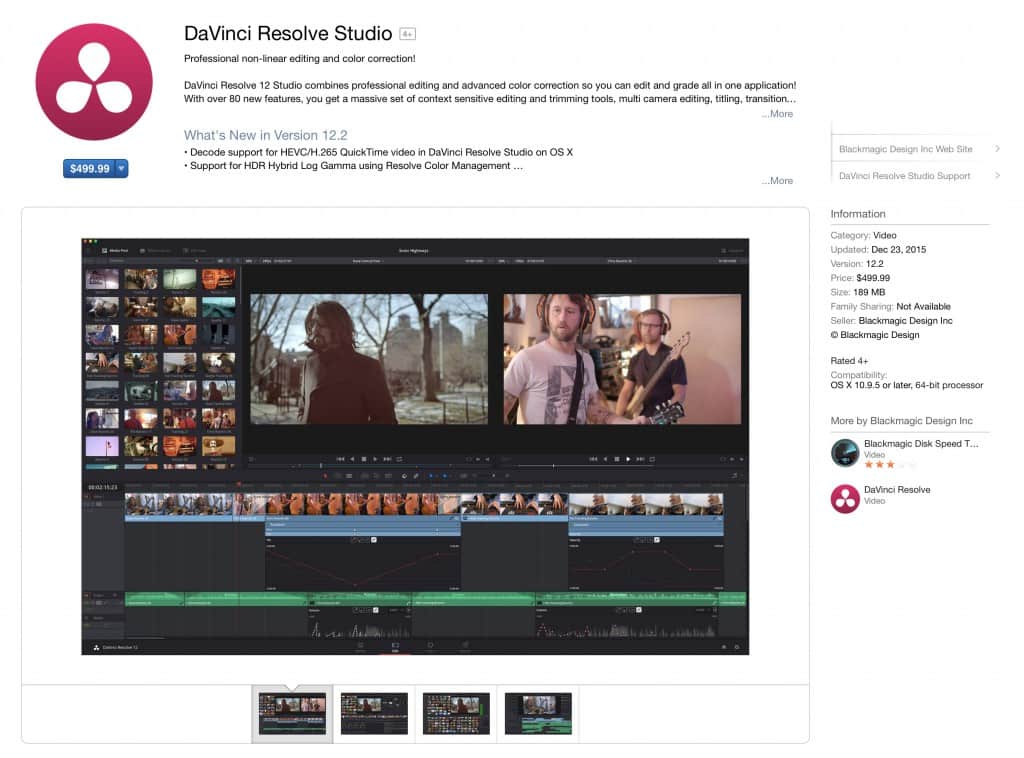Click the source viewer scrub bar playhead
Image resolution: width=1024 pixels, height=758 pixels.
tap(321, 466)
